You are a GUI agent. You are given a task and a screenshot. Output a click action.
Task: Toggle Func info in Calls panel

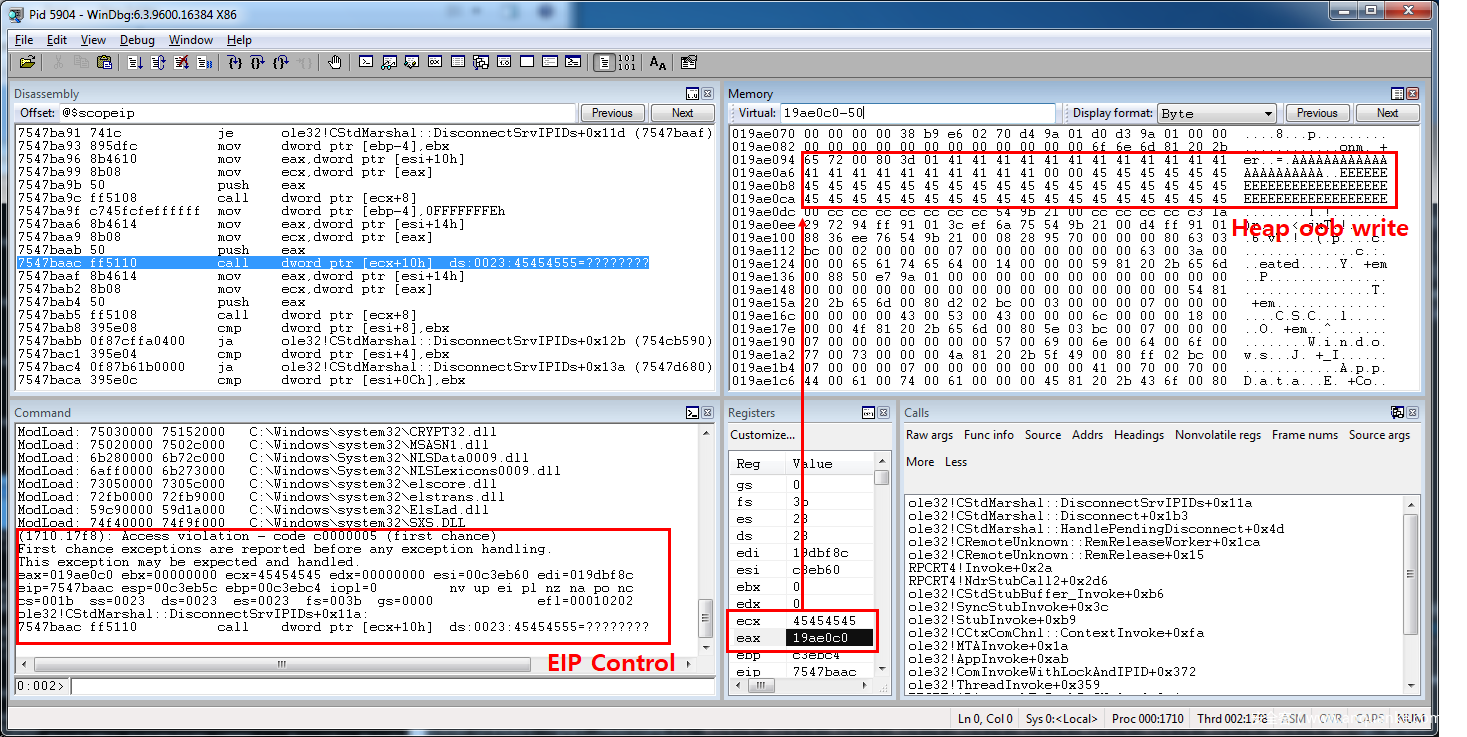coord(988,435)
